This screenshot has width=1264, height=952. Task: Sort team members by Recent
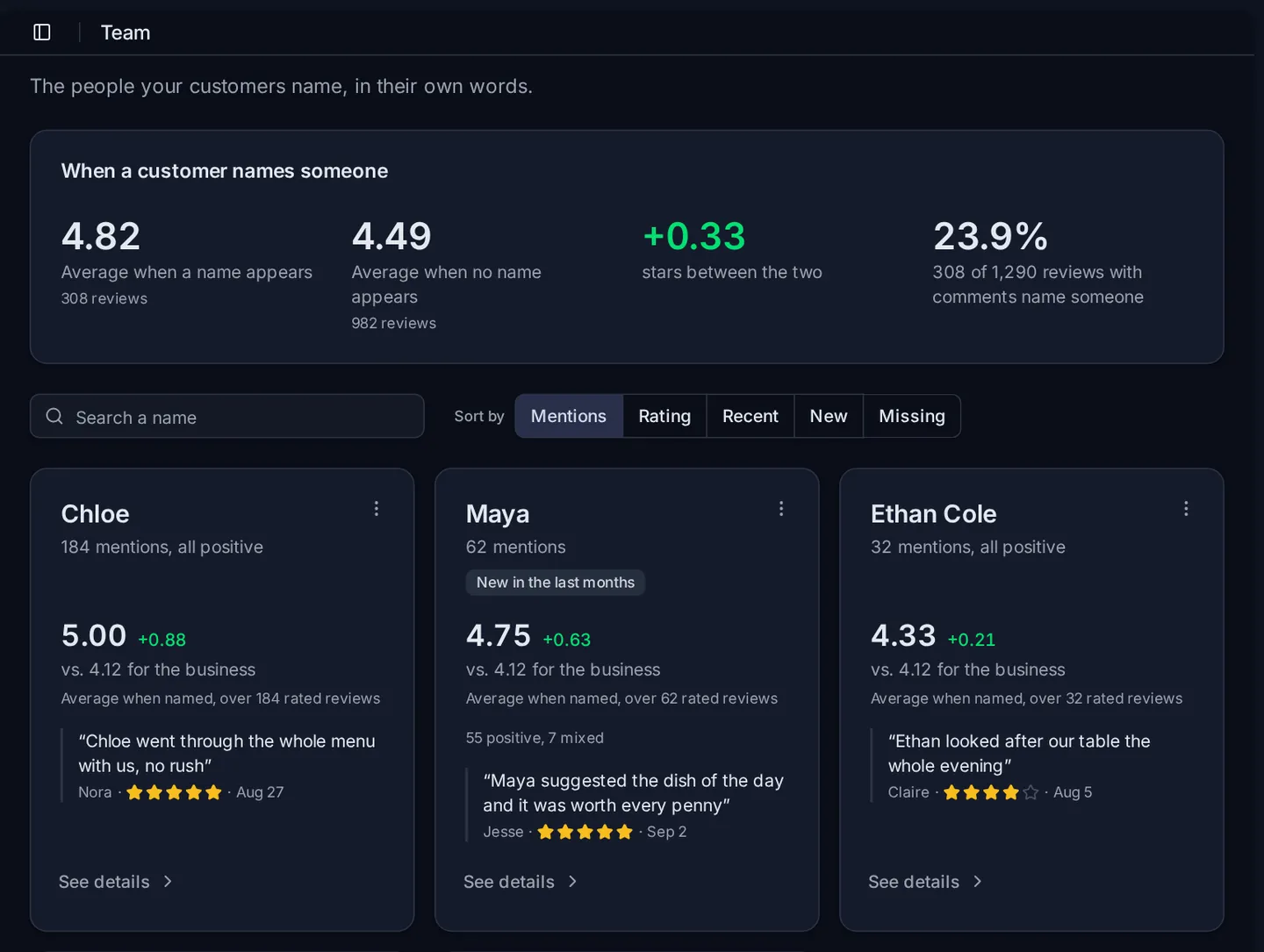point(750,416)
